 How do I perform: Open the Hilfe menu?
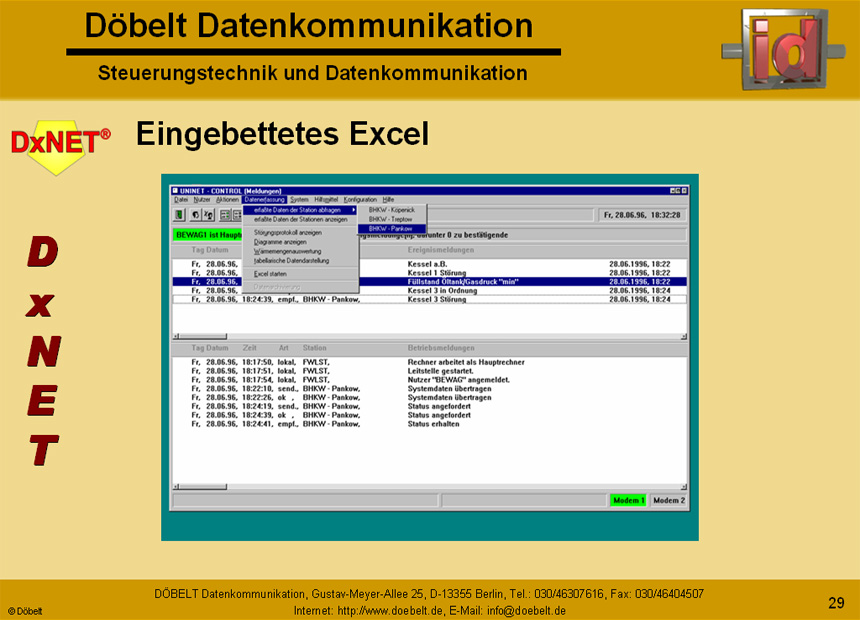click(x=388, y=200)
